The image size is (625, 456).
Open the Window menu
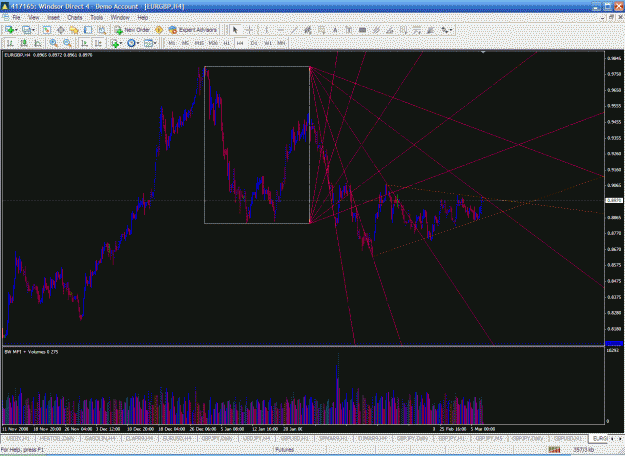pyautogui.click(x=120, y=18)
